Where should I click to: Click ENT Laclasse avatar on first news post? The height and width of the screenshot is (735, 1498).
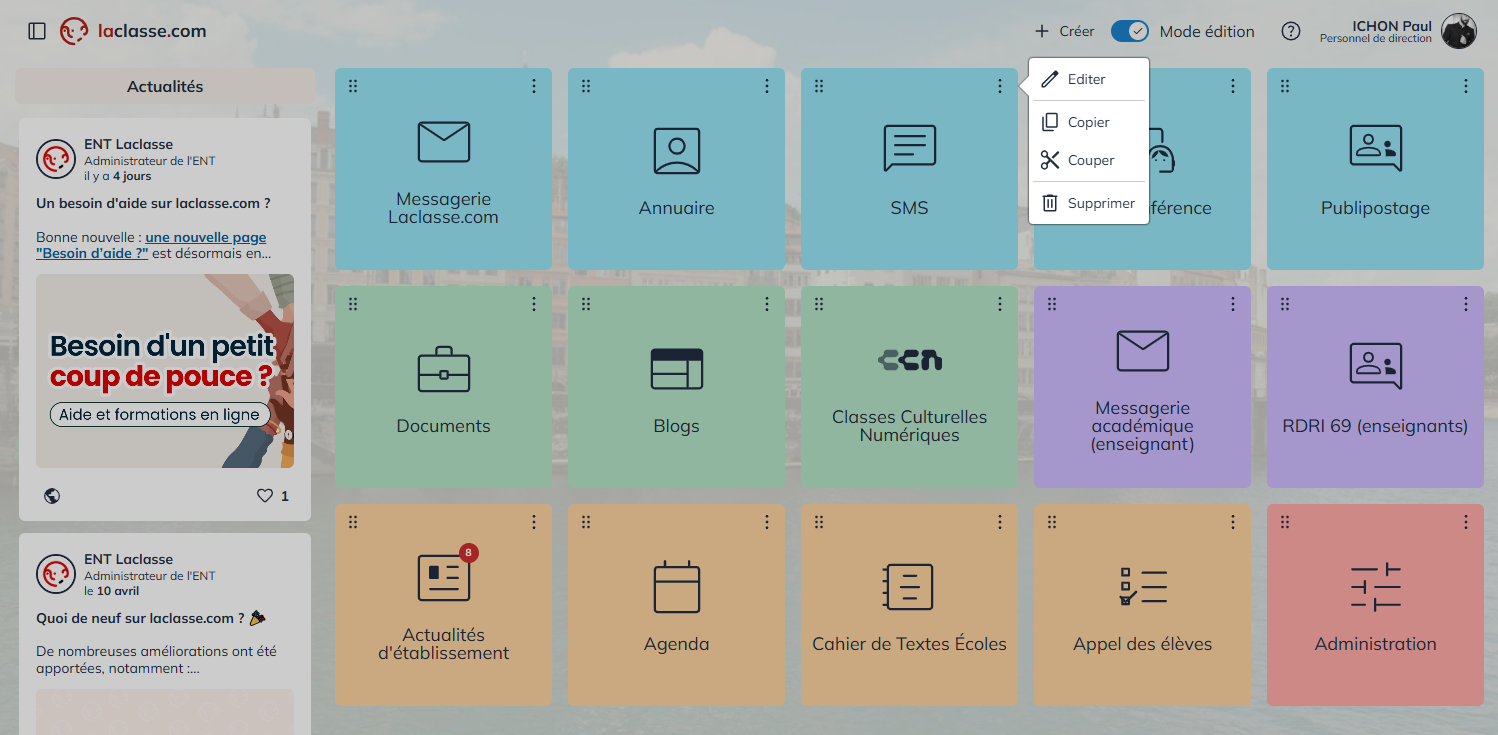(x=56, y=159)
